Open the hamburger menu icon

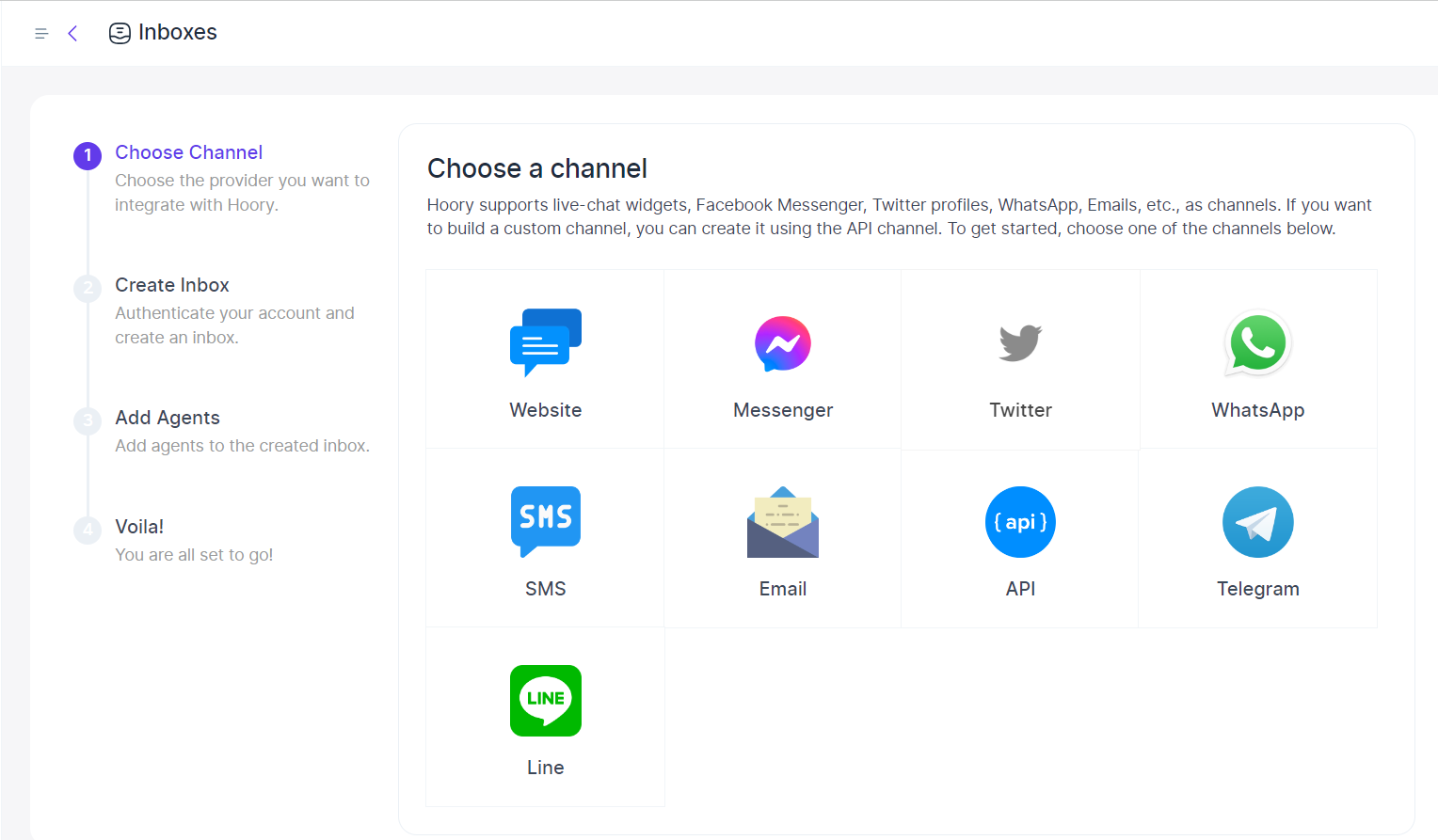(x=41, y=34)
